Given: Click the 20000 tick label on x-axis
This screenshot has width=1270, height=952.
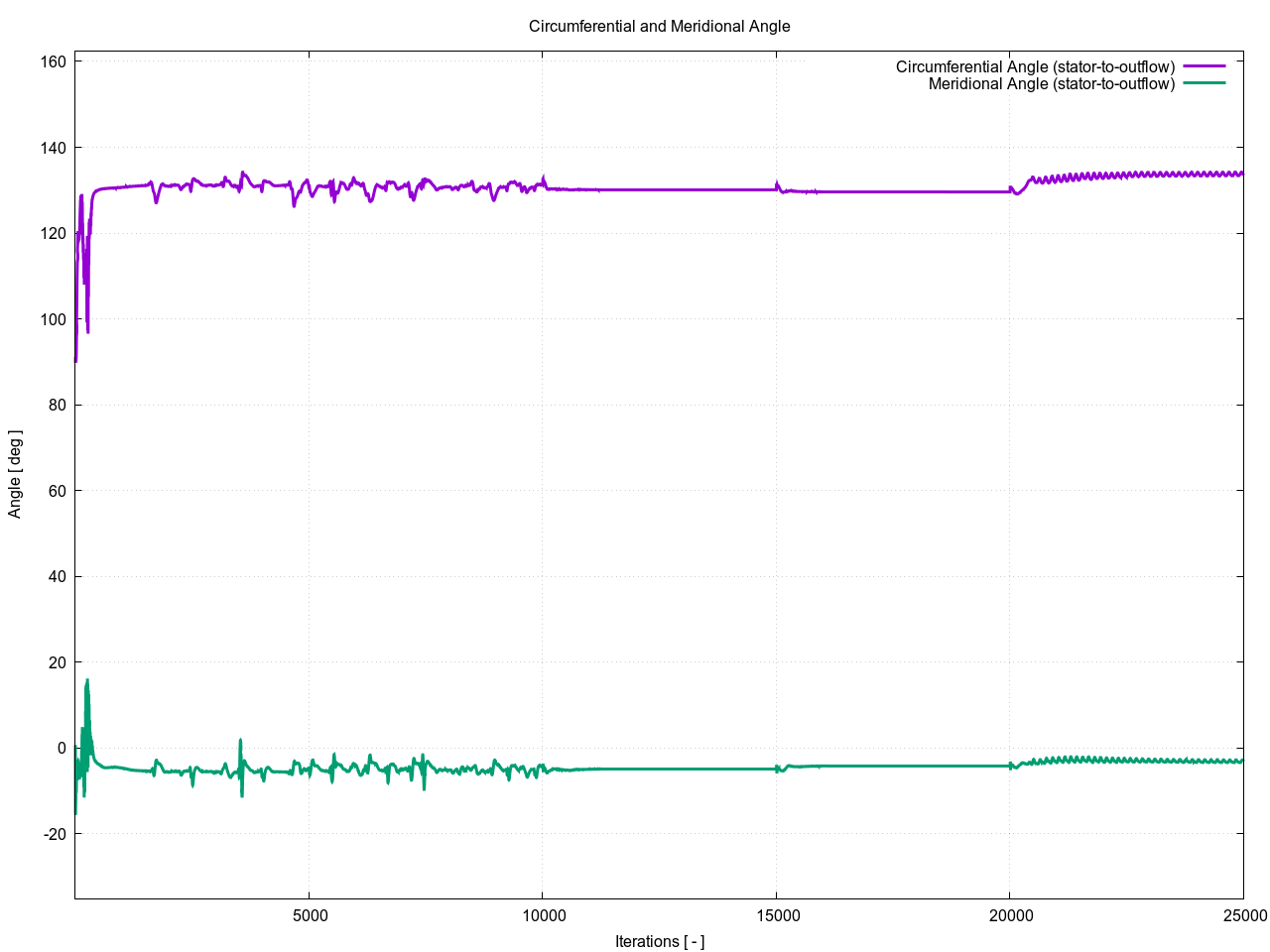Looking at the screenshot, I should [1009, 915].
